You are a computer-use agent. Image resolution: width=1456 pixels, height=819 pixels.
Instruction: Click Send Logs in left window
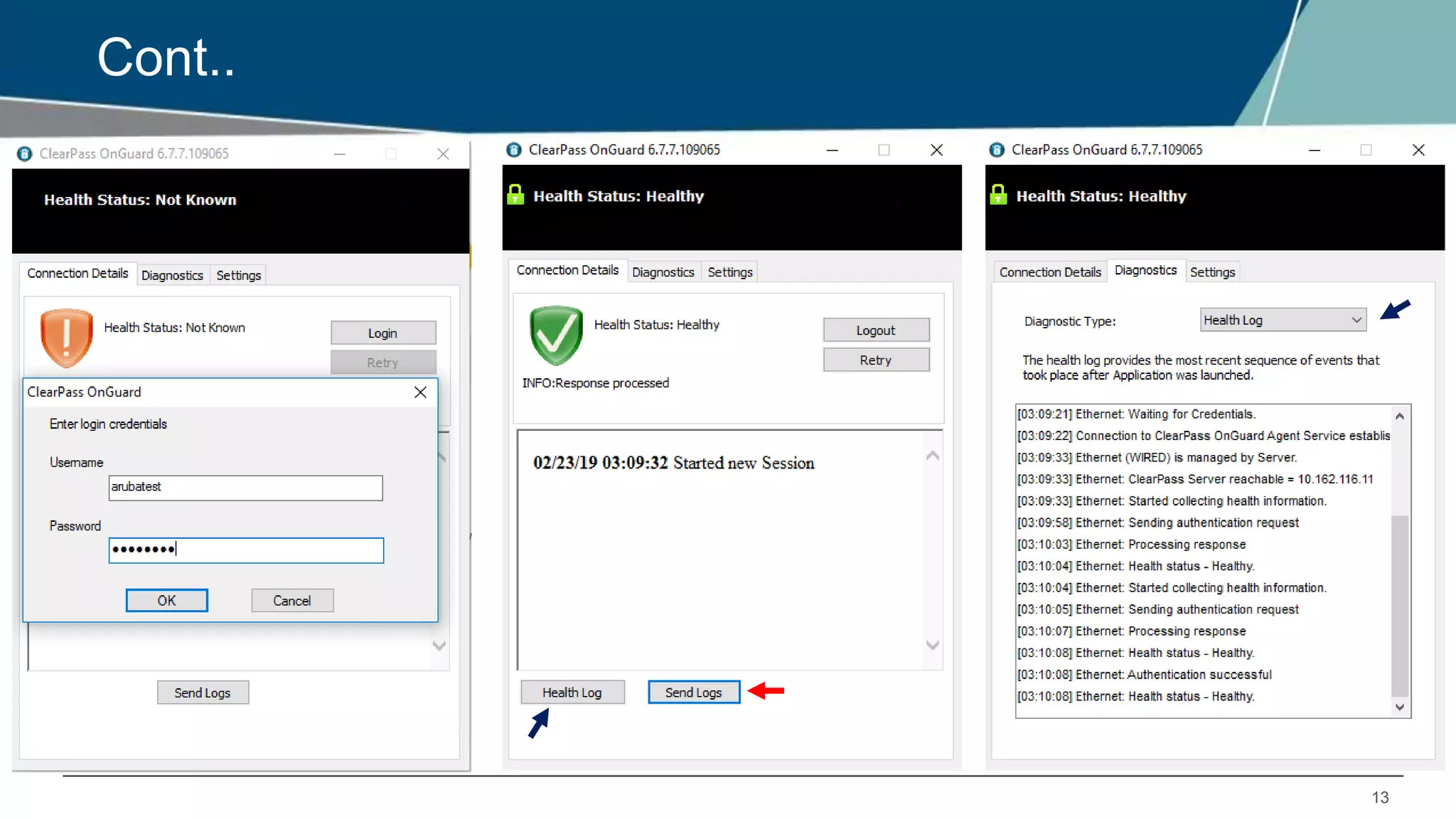pyautogui.click(x=203, y=692)
